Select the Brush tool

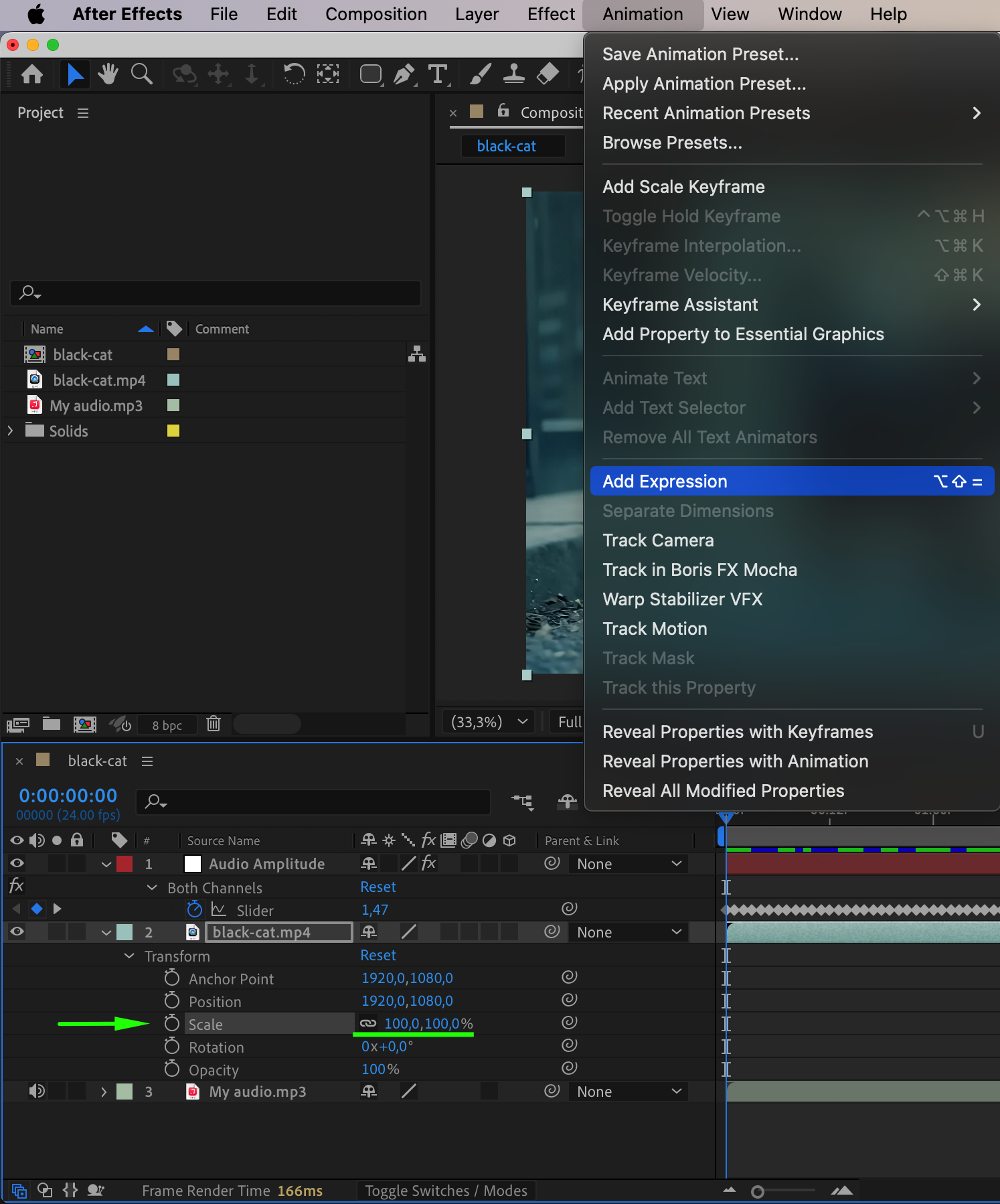[480, 74]
